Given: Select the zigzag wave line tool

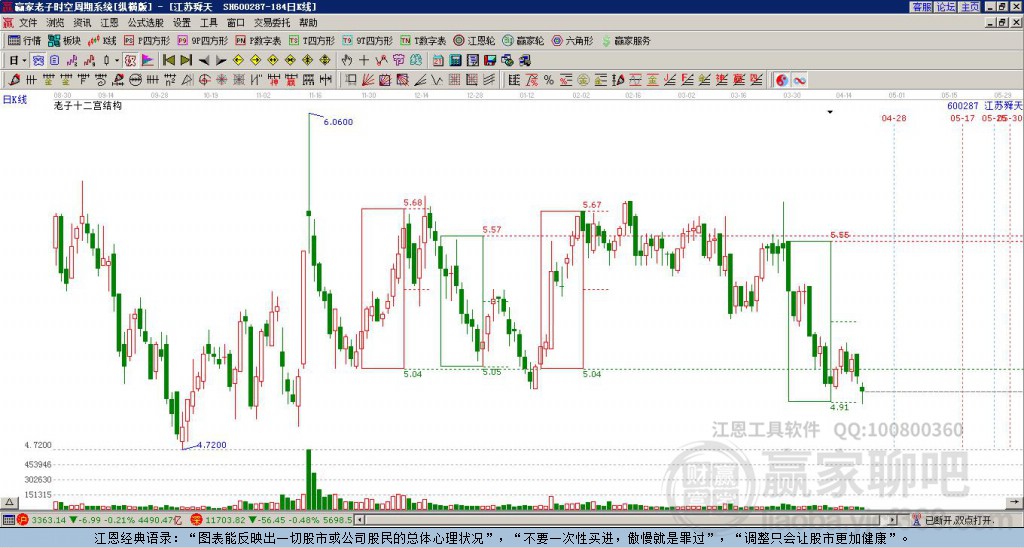Looking at the screenshot, I should tap(436, 80).
